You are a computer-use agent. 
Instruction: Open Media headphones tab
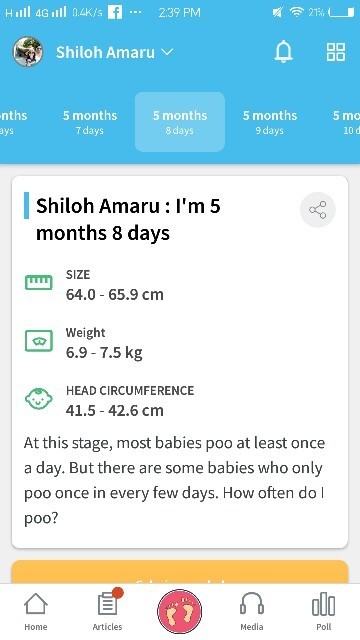pyautogui.click(x=251, y=611)
